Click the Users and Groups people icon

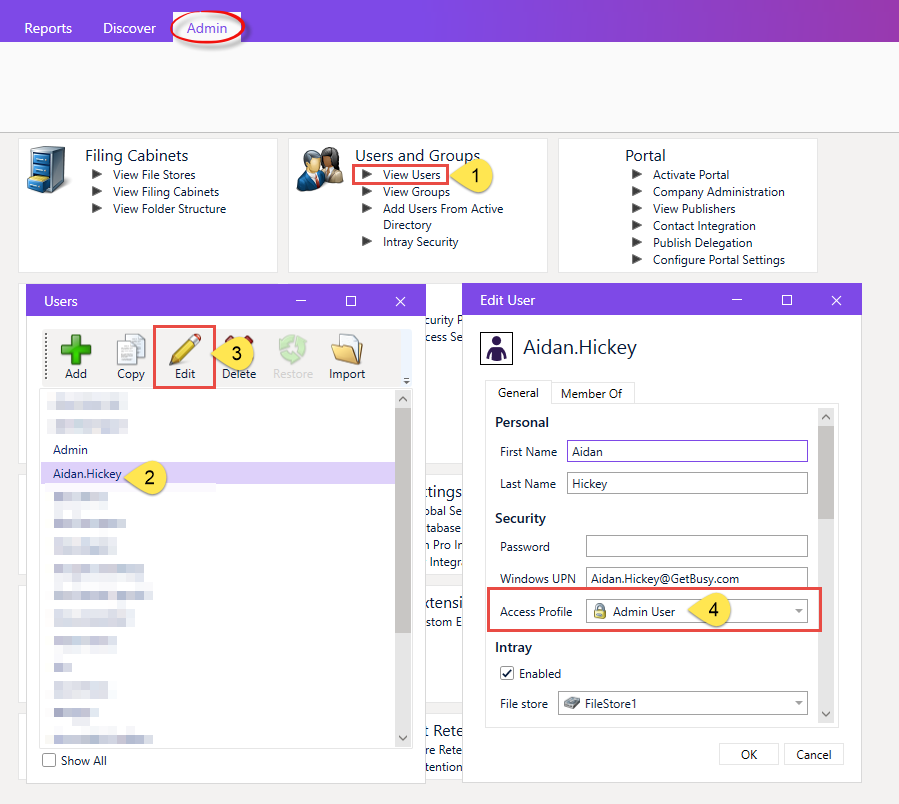[x=320, y=169]
